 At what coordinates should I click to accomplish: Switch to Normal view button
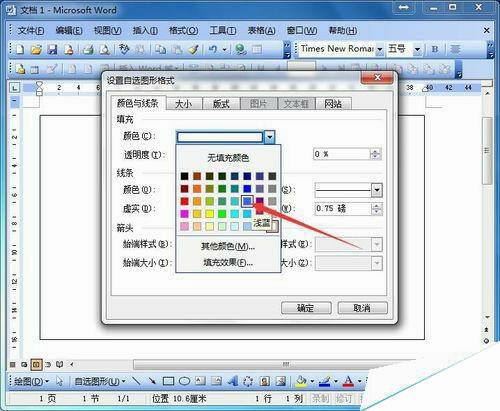coord(13,364)
